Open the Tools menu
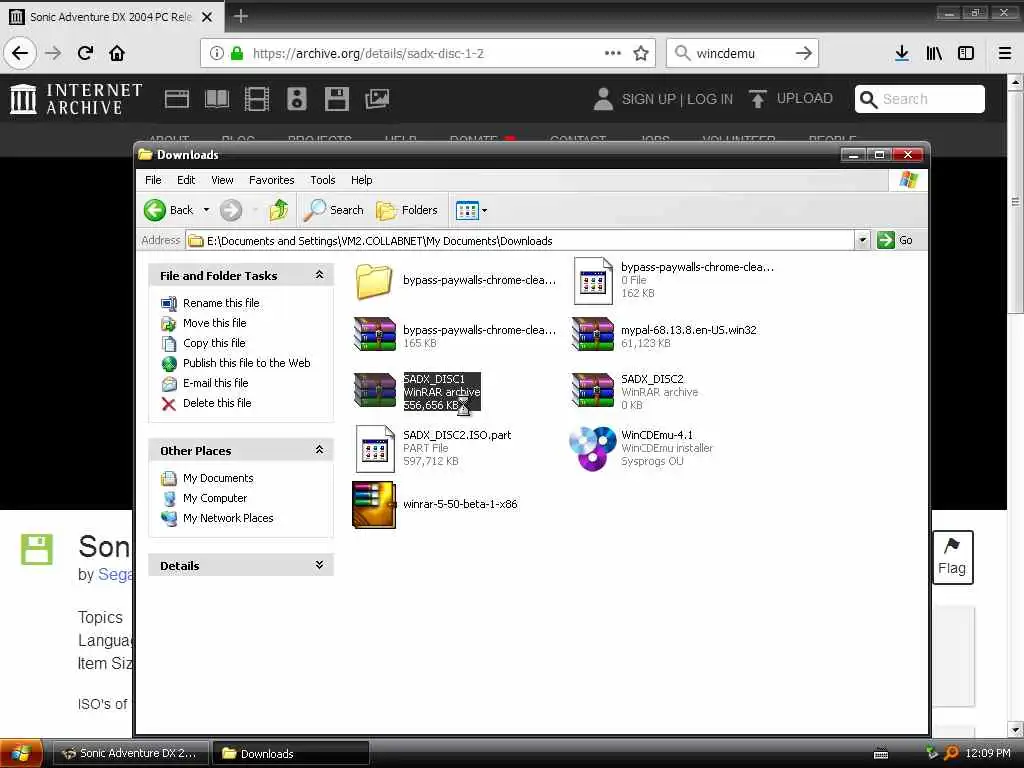Image resolution: width=1024 pixels, height=768 pixels. 323,180
